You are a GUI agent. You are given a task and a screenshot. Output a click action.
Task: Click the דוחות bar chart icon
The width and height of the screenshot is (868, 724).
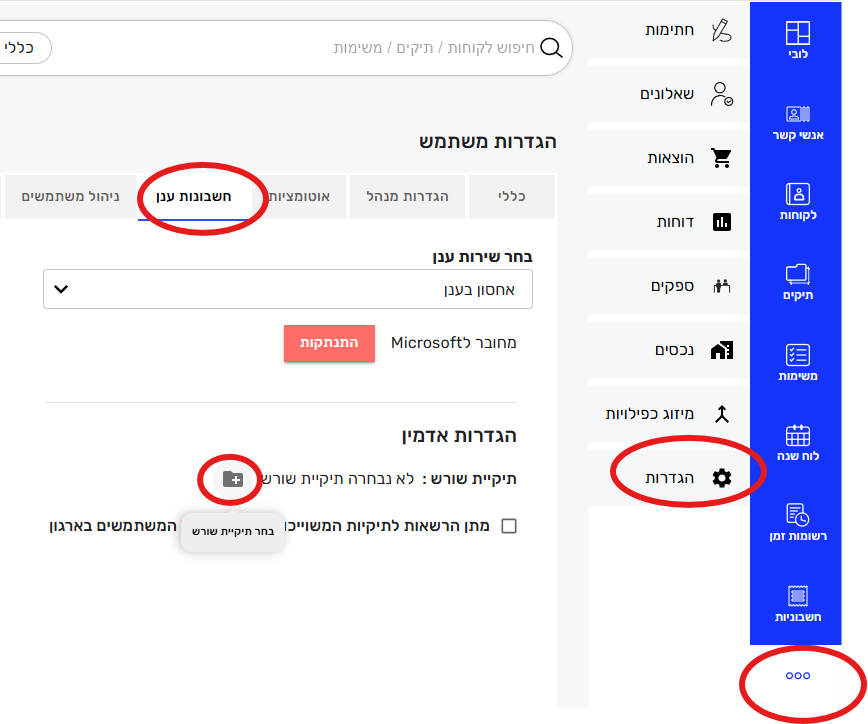tap(721, 222)
